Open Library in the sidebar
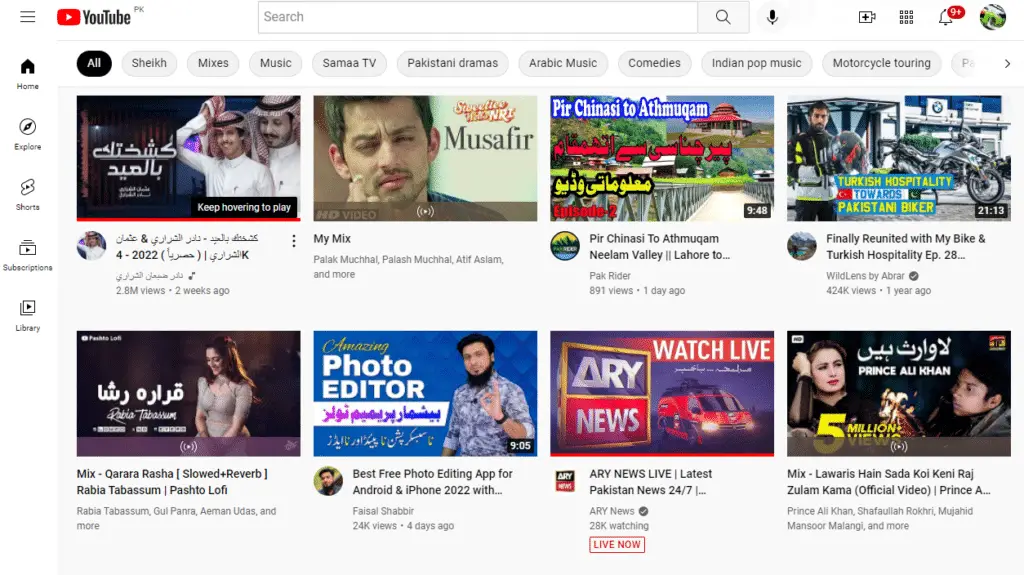 coord(27,316)
